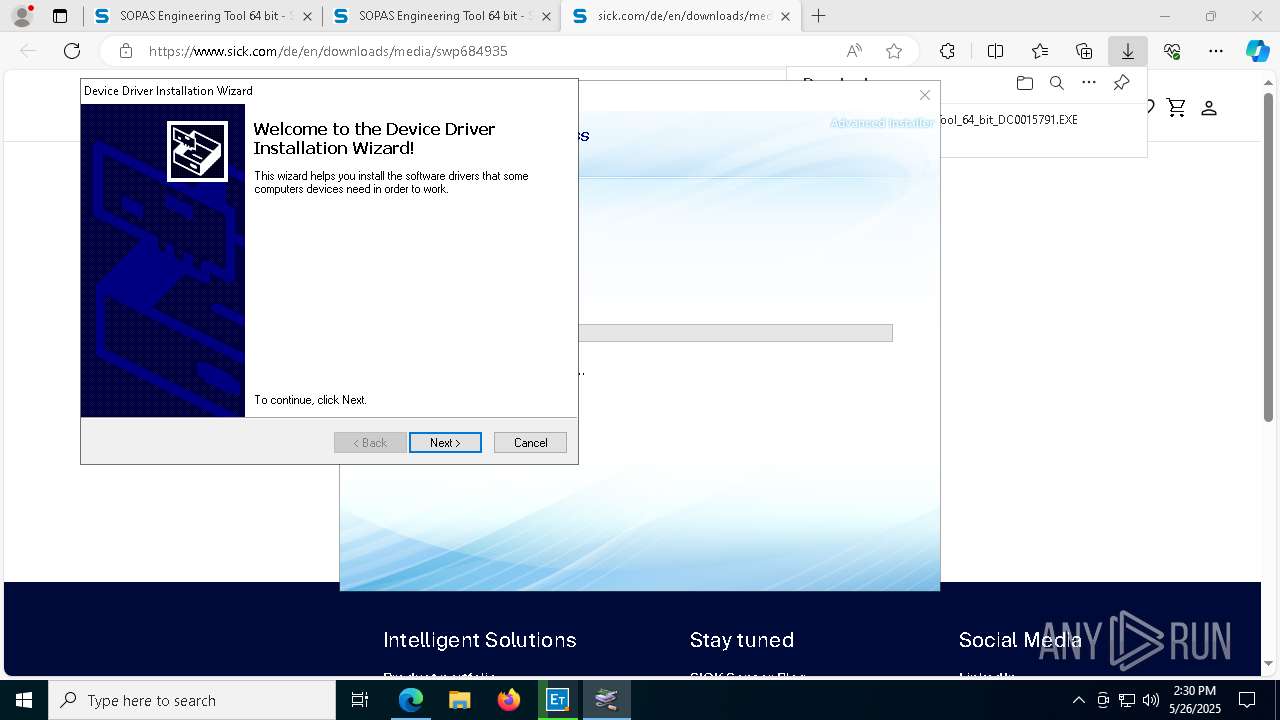Close the sick.com downloads tab
The width and height of the screenshot is (1280, 720).
[785, 16]
